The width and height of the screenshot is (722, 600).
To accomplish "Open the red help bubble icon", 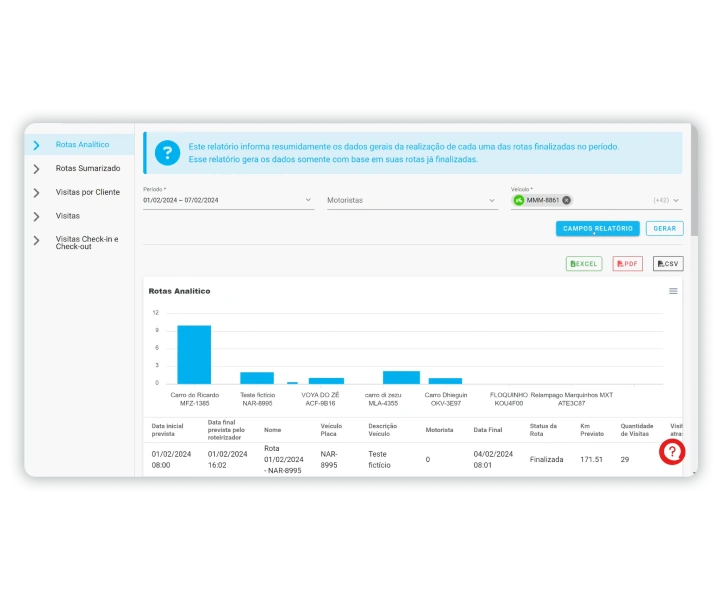I will (x=672, y=452).
